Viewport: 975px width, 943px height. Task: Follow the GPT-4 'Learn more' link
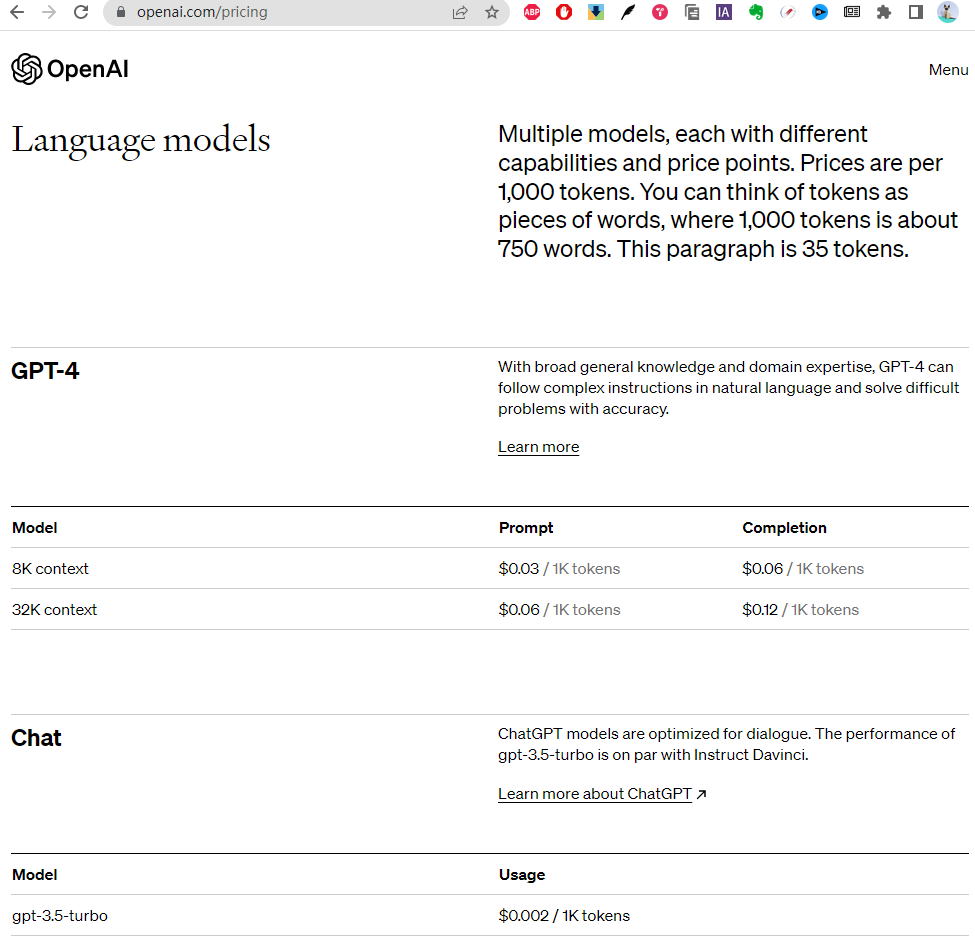pos(538,447)
